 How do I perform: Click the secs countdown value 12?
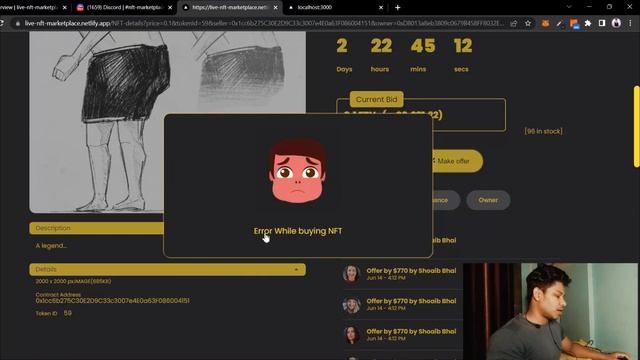463,46
